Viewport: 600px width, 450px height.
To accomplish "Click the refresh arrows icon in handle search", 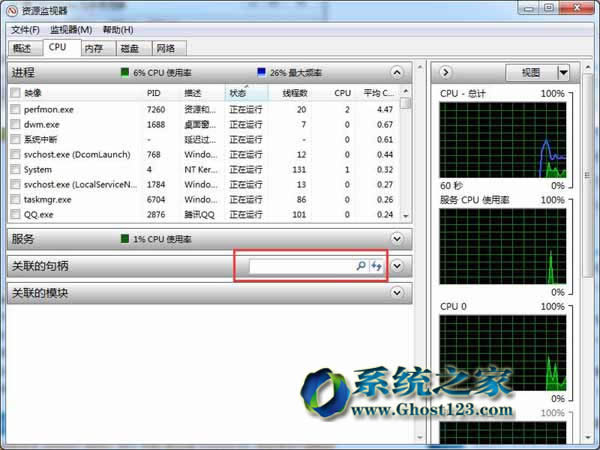I will pyautogui.click(x=377, y=266).
